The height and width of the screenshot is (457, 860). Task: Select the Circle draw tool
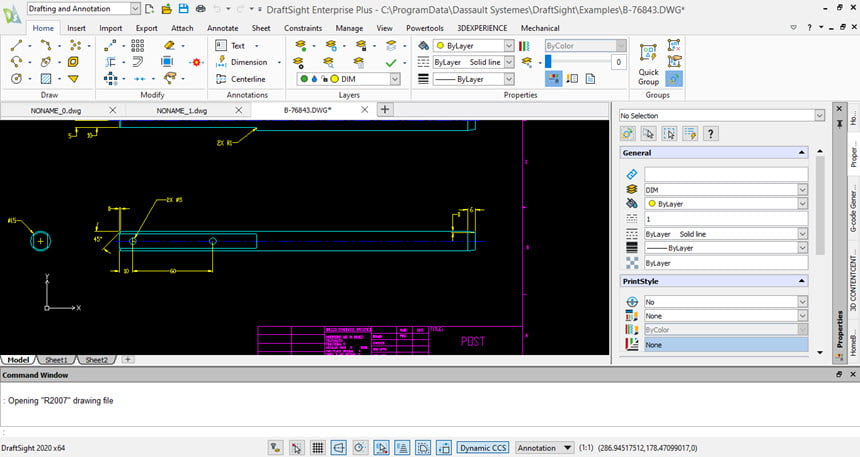16,78
